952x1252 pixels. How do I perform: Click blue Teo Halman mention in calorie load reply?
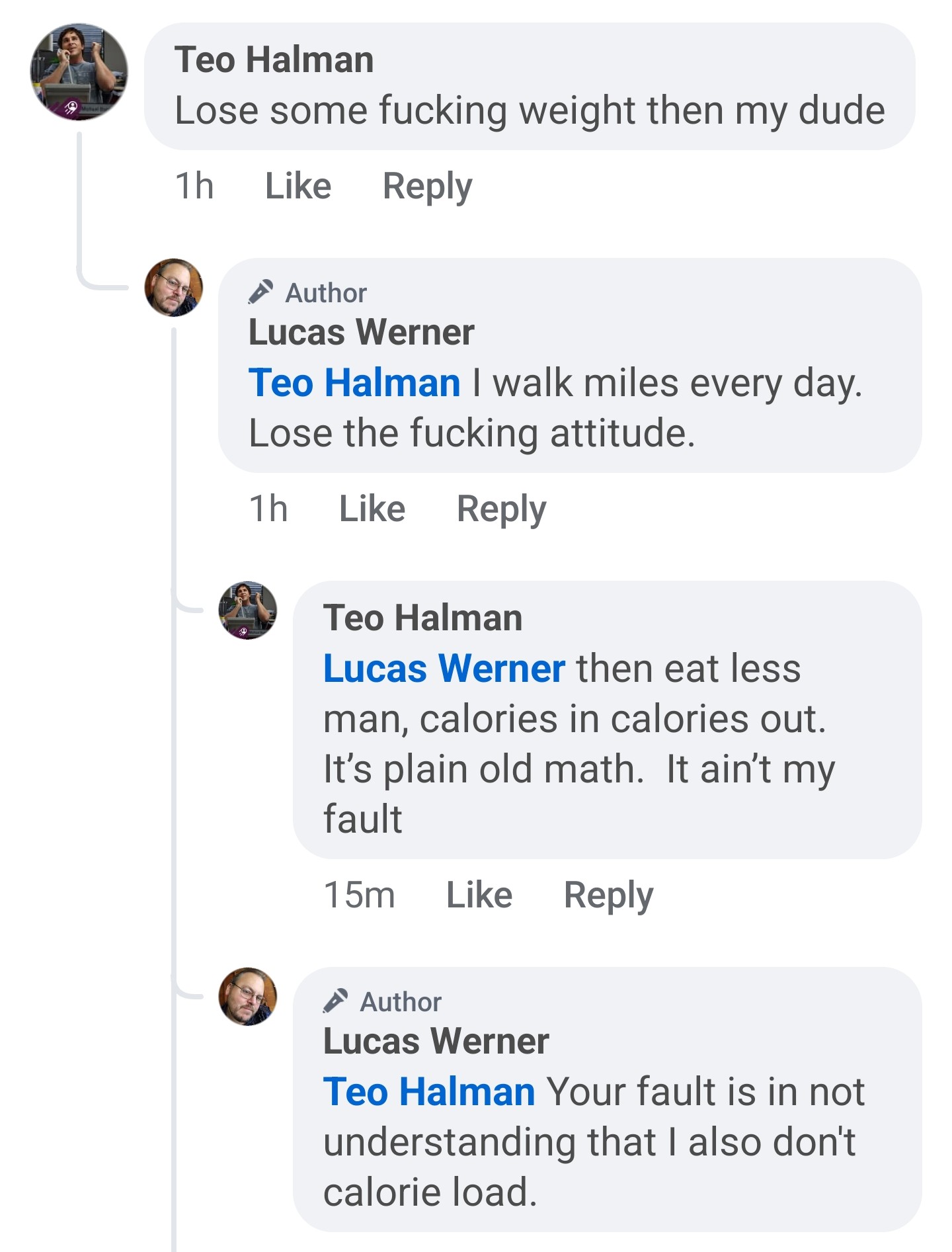[x=429, y=1091]
